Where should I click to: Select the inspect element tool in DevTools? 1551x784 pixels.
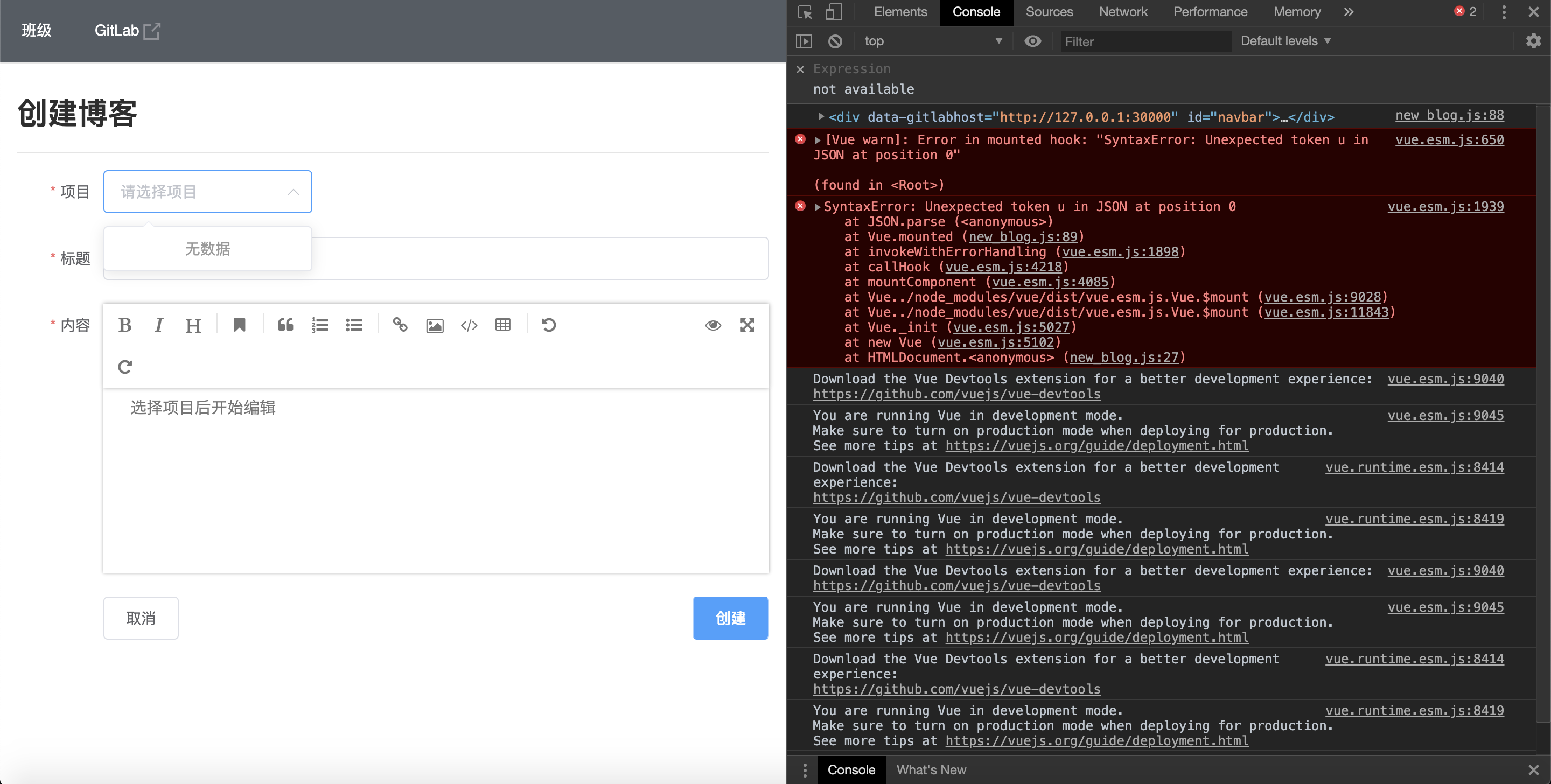pyautogui.click(x=805, y=11)
